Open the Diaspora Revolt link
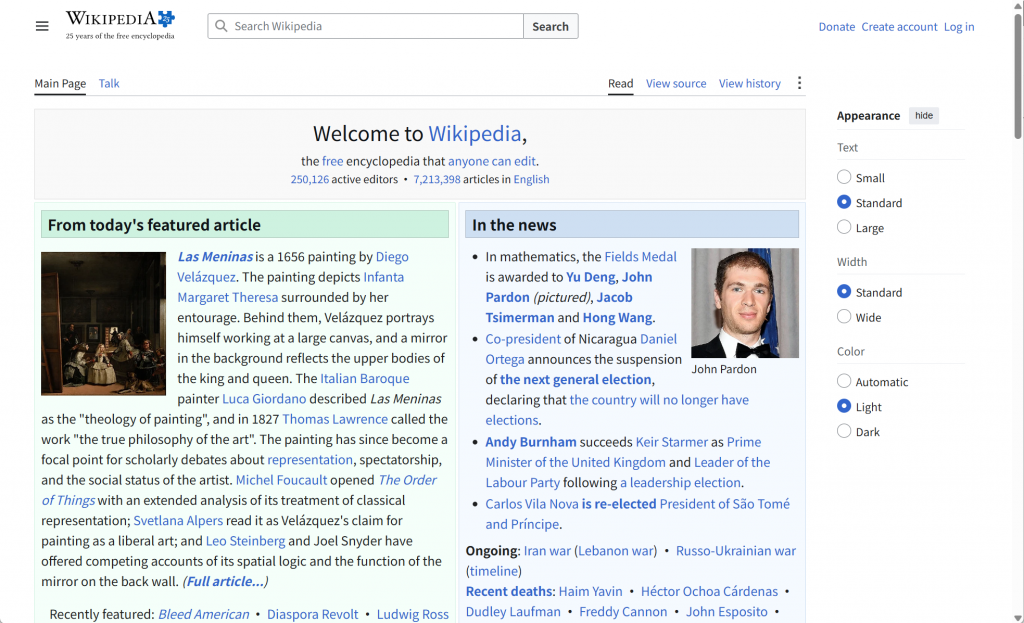The height and width of the screenshot is (623, 1024). 312,615
